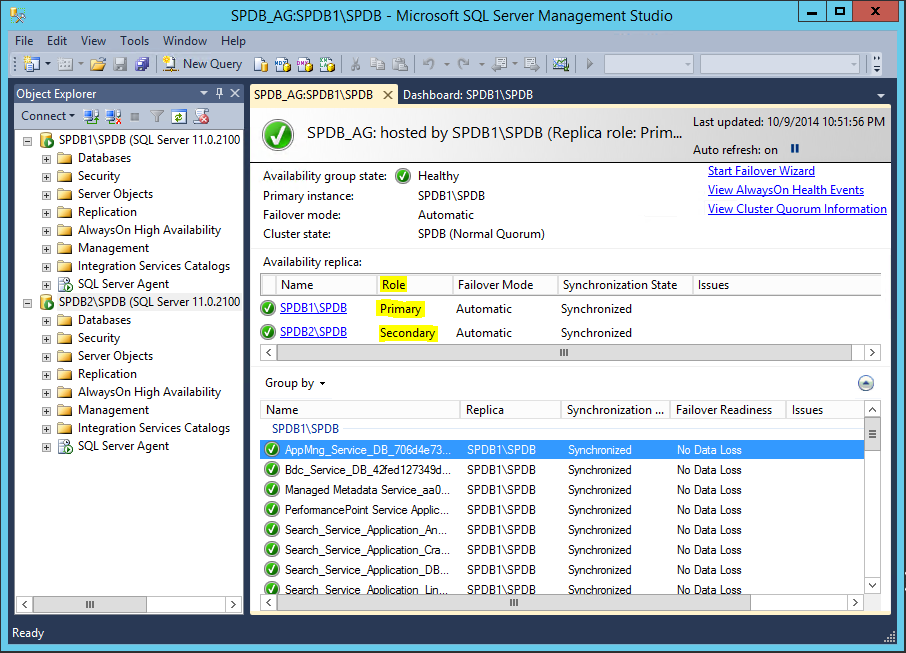Click the Navigate Forward icon
Viewport: 906px width, 653px height.
531,64
